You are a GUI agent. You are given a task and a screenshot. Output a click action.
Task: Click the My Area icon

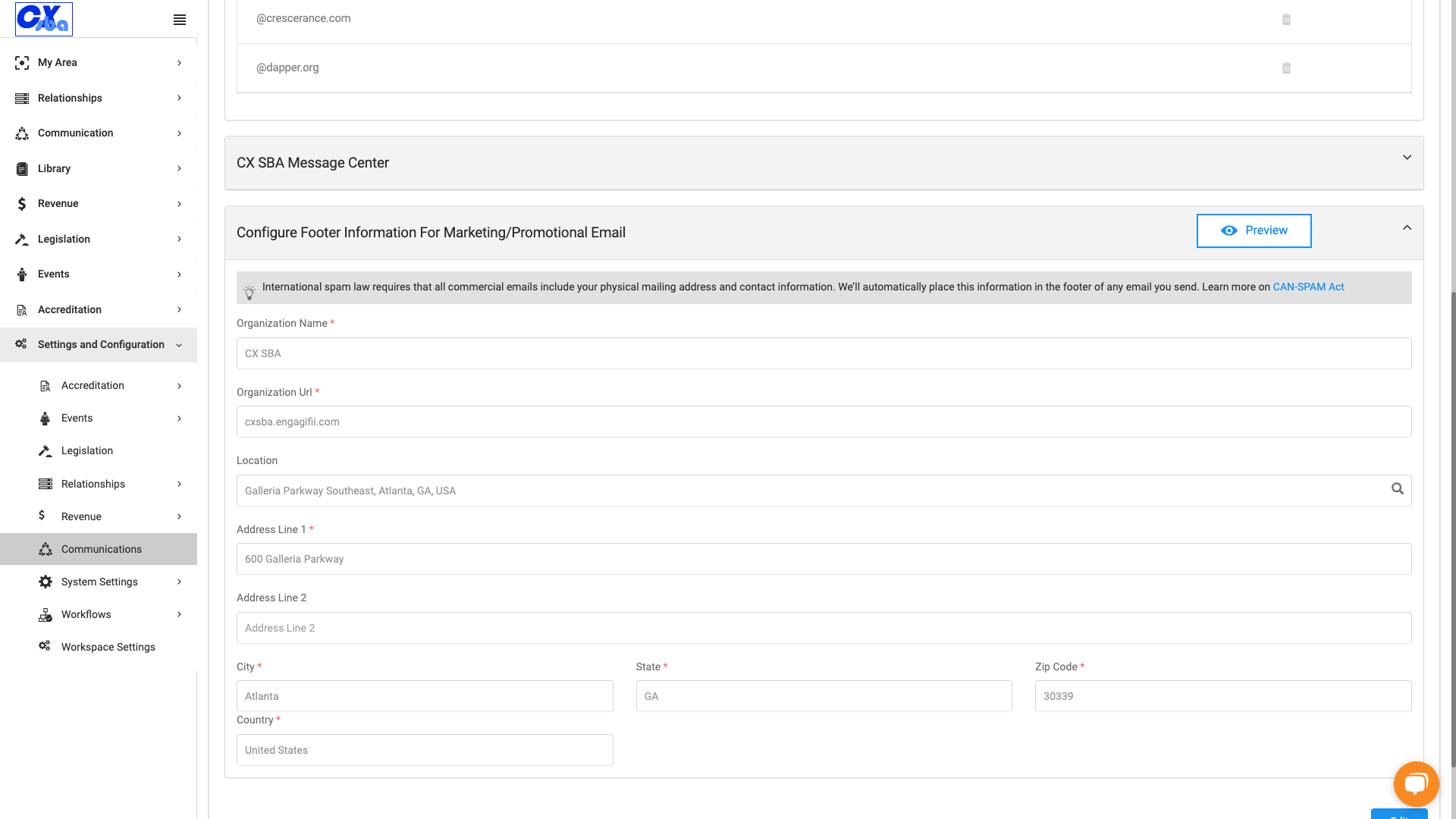[x=22, y=63]
